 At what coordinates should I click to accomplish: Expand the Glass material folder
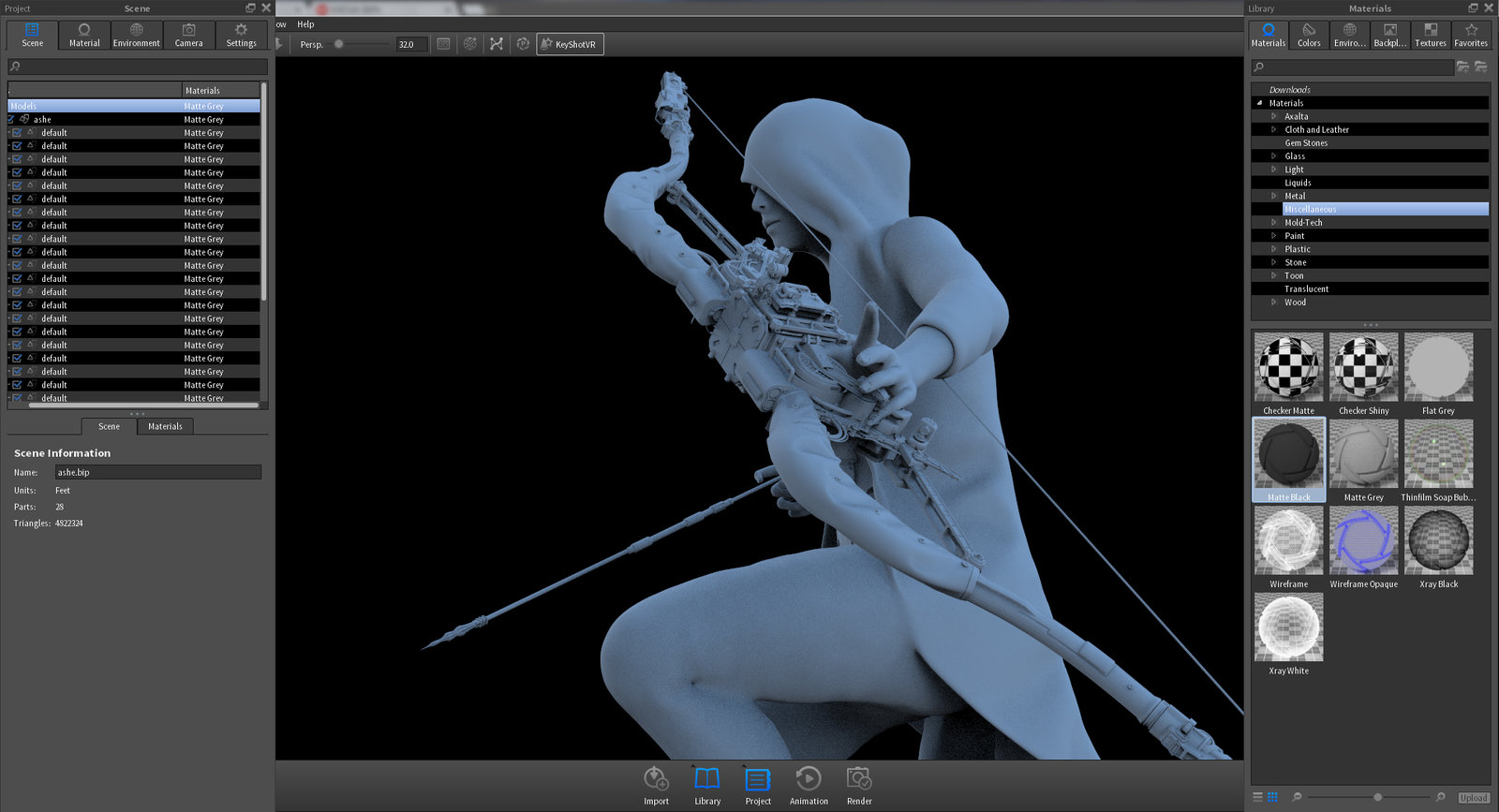(x=1274, y=155)
